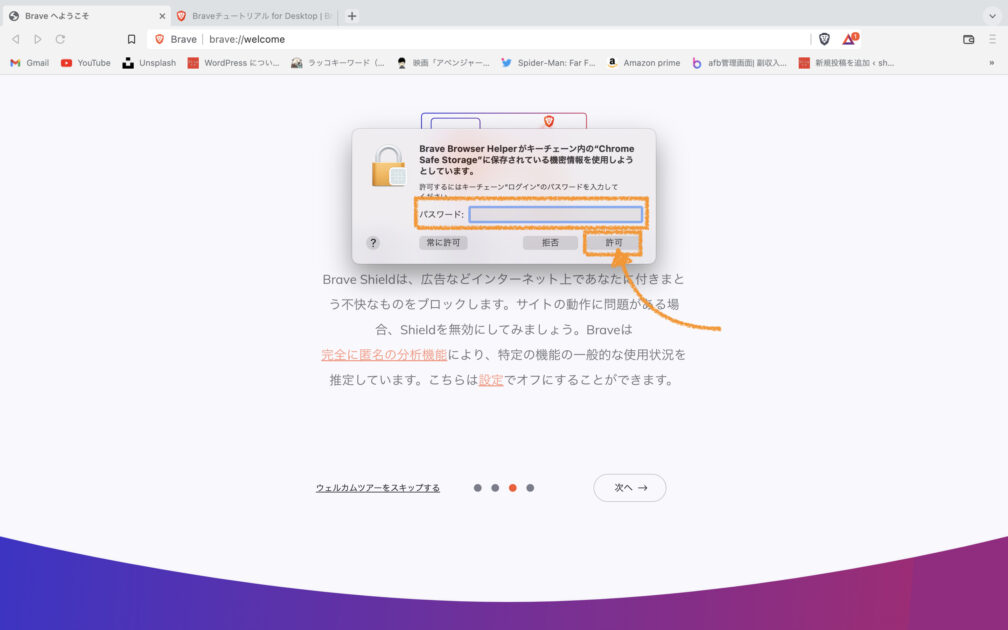Open the Brave Wallet icon in toolbar
The image size is (1008, 630).
(968, 39)
